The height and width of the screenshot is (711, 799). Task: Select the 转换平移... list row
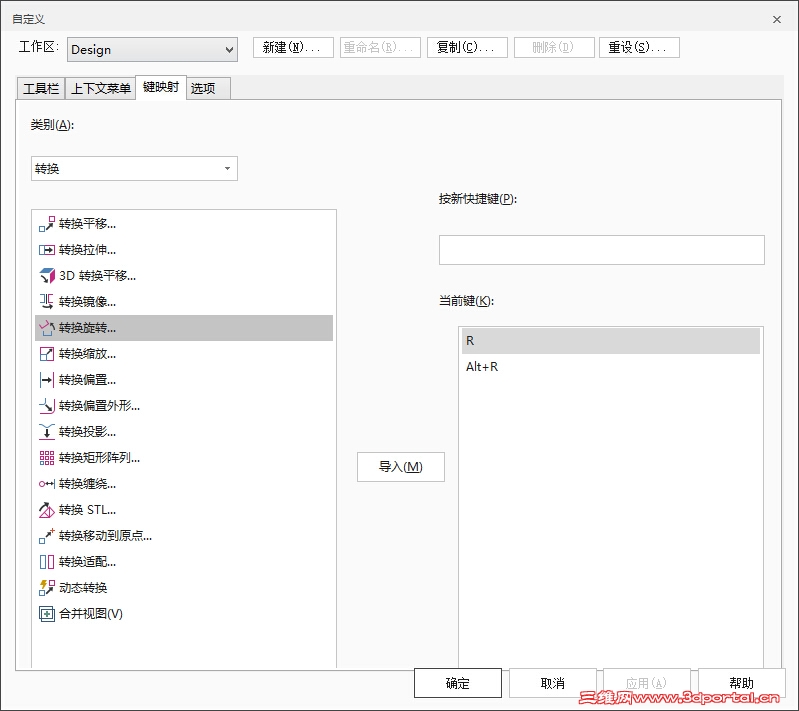(184, 224)
